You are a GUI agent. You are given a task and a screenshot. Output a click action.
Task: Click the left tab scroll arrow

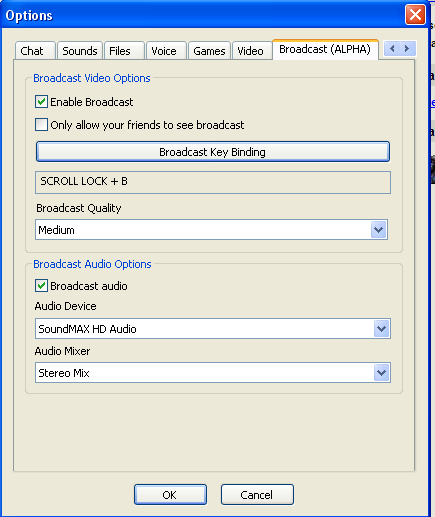392,49
